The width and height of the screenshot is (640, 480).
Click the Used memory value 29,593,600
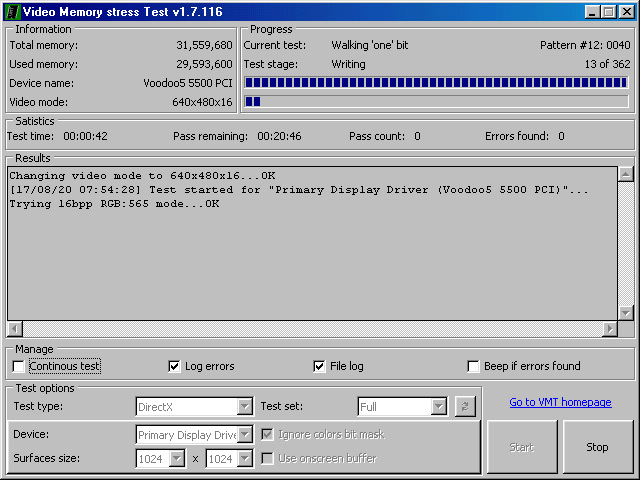pos(204,64)
